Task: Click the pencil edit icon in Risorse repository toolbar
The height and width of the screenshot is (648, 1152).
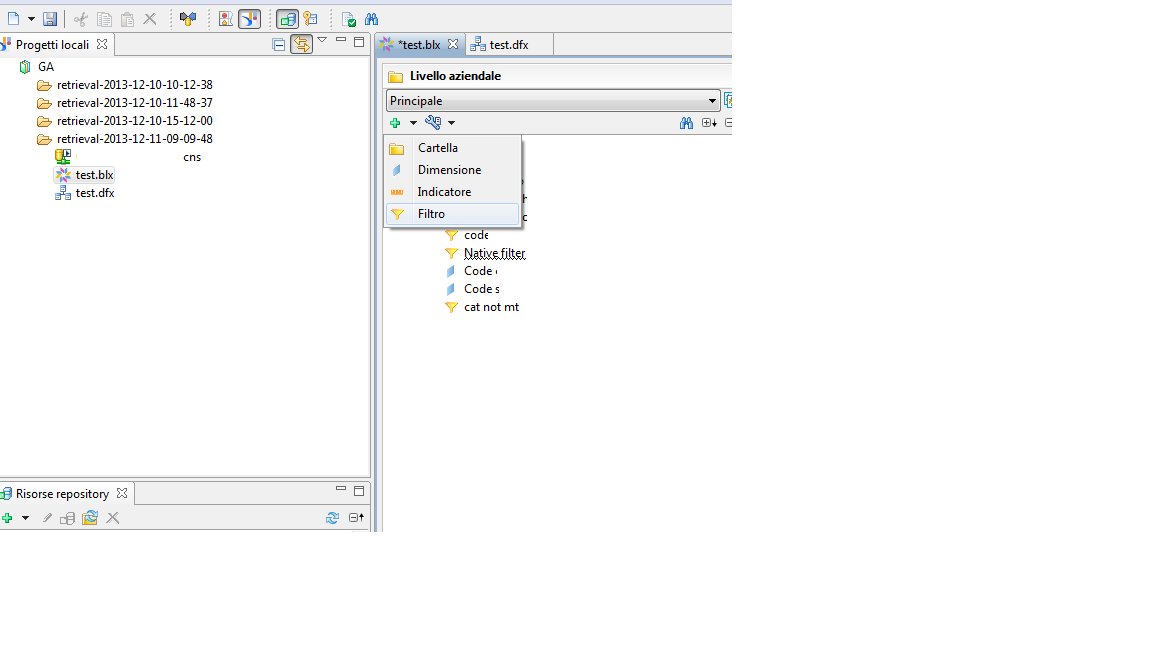Action: coord(48,518)
